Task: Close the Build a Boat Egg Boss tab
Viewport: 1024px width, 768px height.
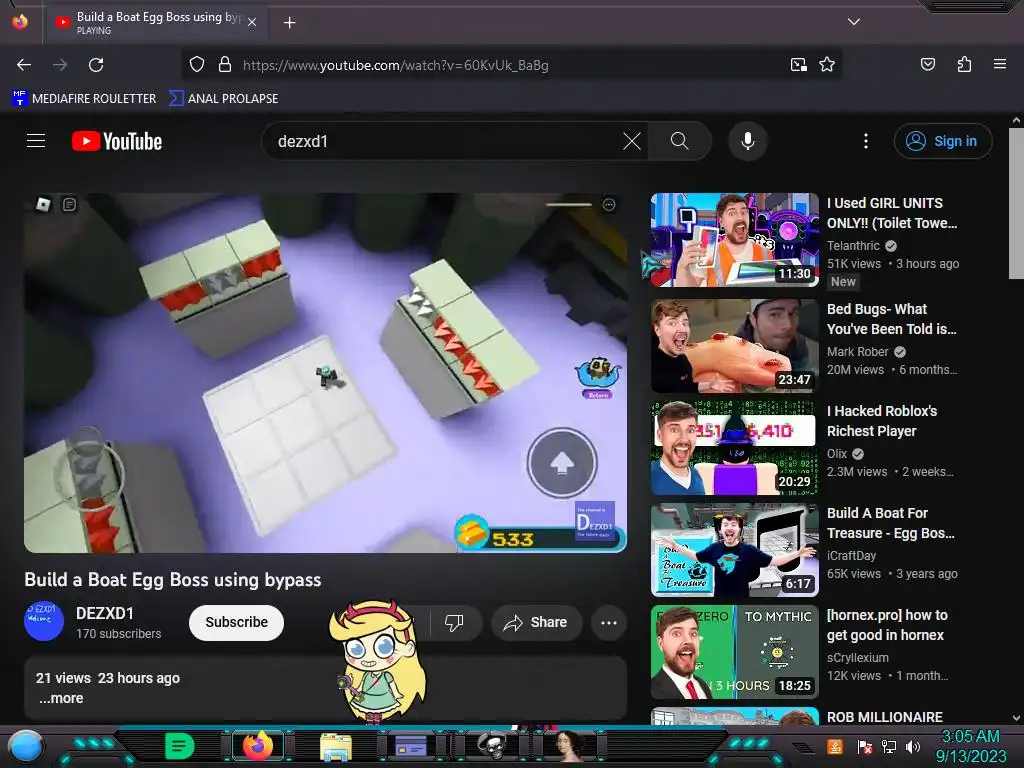Action: [x=252, y=22]
